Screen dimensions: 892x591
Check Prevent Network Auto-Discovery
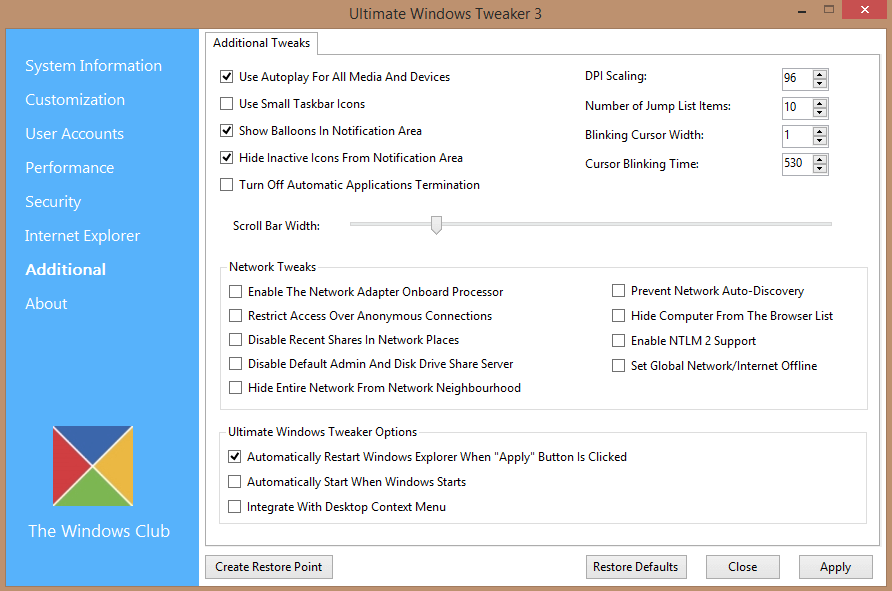[618, 291]
